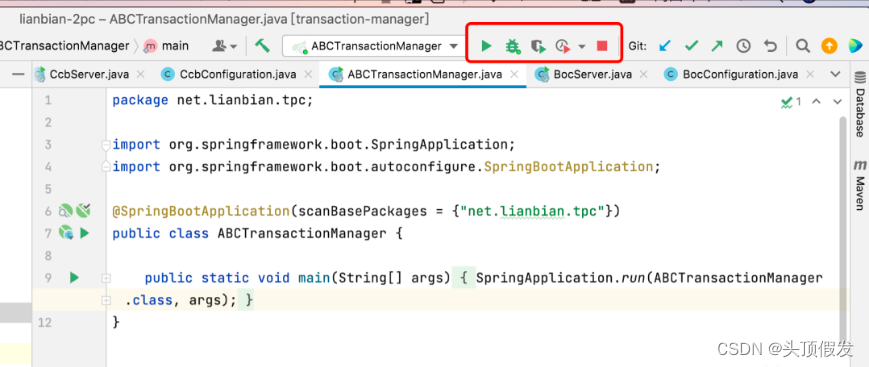This screenshot has height=367, width=869.
Task: Collapse the side panel using minus icon
Action: pos(18,74)
